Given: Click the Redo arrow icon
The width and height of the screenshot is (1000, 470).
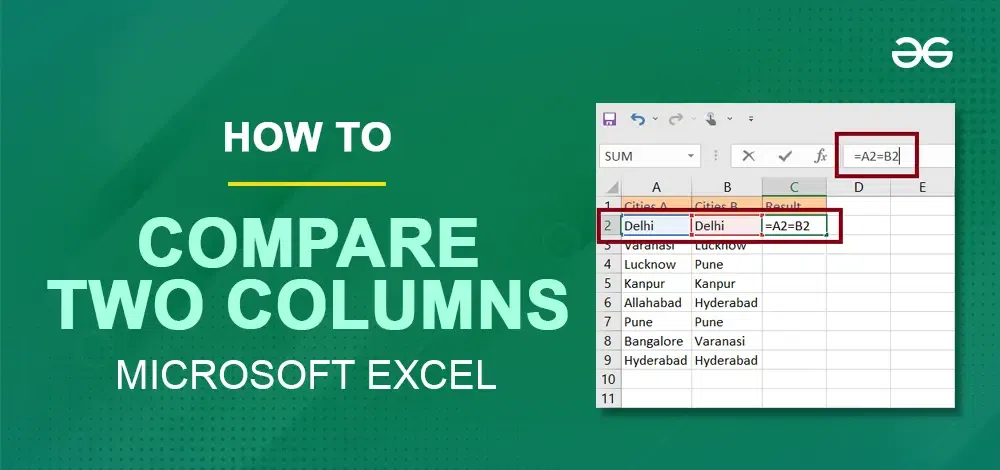Looking at the screenshot, I should pyautogui.click(x=675, y=119).
